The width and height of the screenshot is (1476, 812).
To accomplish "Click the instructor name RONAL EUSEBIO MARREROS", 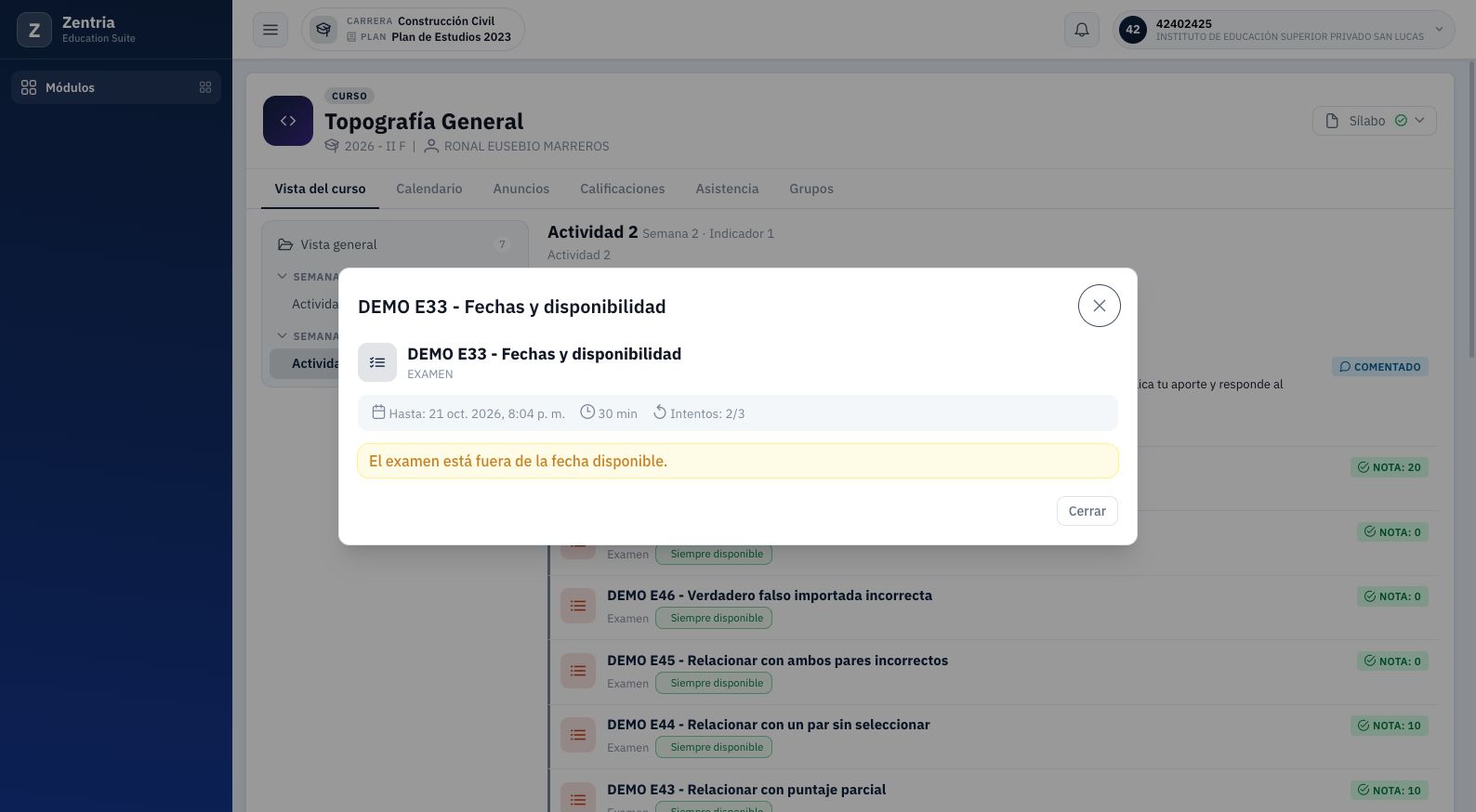I will coord(526,146).
